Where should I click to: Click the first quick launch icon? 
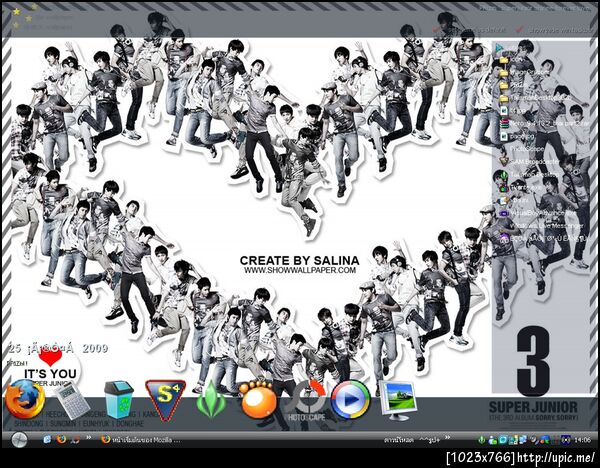coord(47,440)
